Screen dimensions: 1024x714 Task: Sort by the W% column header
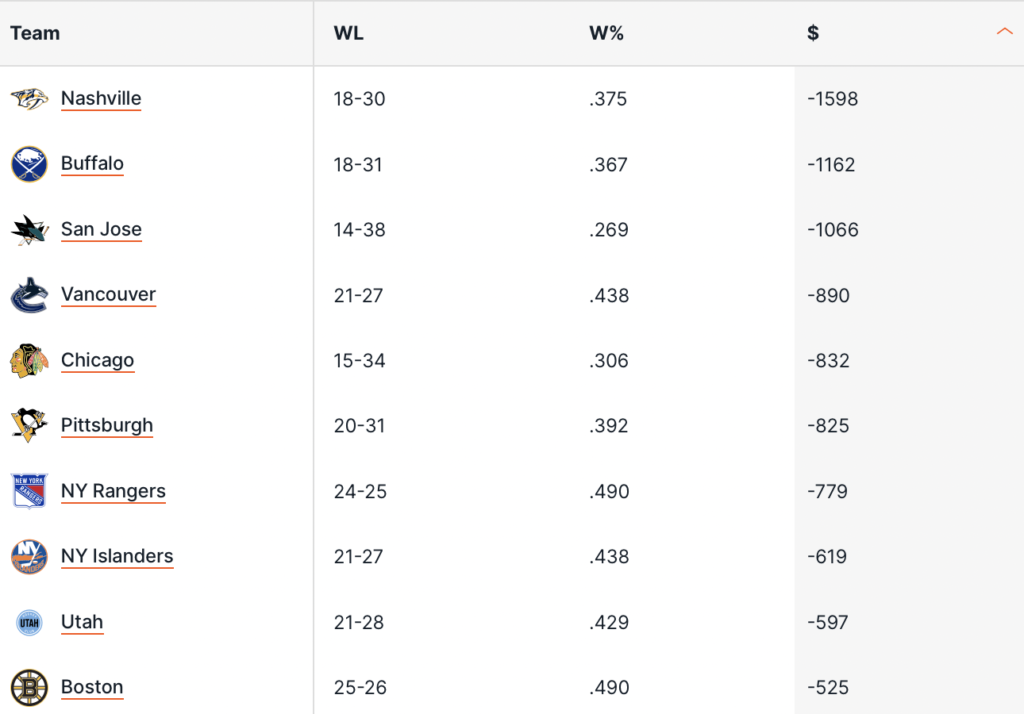tap(606, 33)
